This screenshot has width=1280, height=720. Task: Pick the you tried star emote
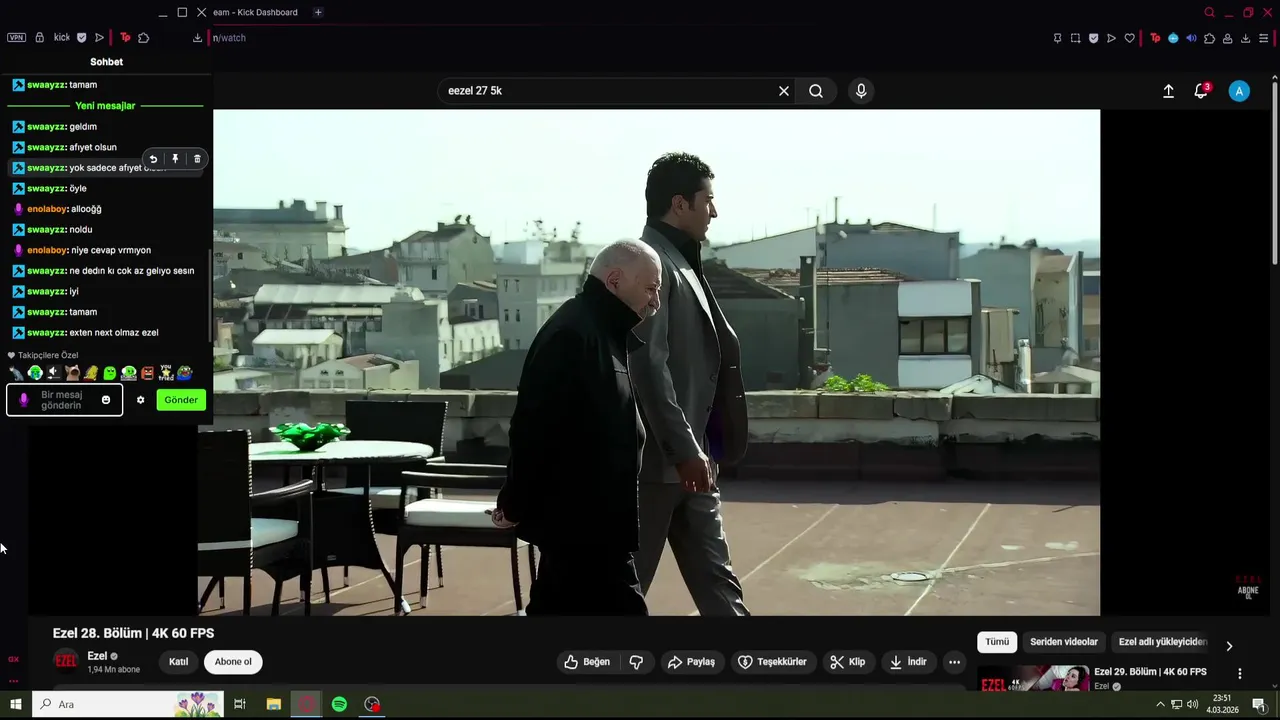click(x=166, y=373)
